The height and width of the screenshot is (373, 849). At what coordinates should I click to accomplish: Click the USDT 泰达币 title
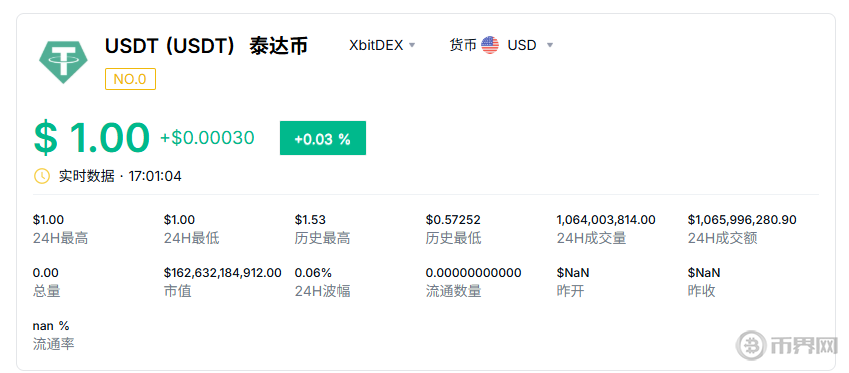pyautogui.click(x=206, y=45)
